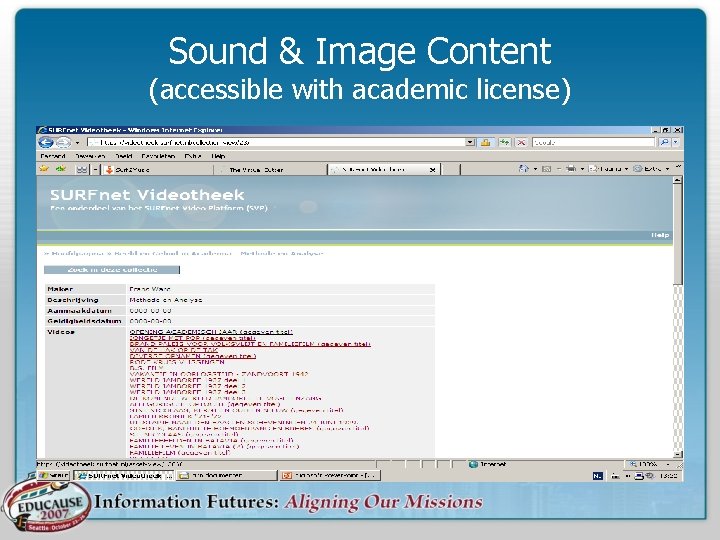This screenshot has height=540, width=720.
Task: Click the Quick Tabs icon
Action: [x=82, y=169]
